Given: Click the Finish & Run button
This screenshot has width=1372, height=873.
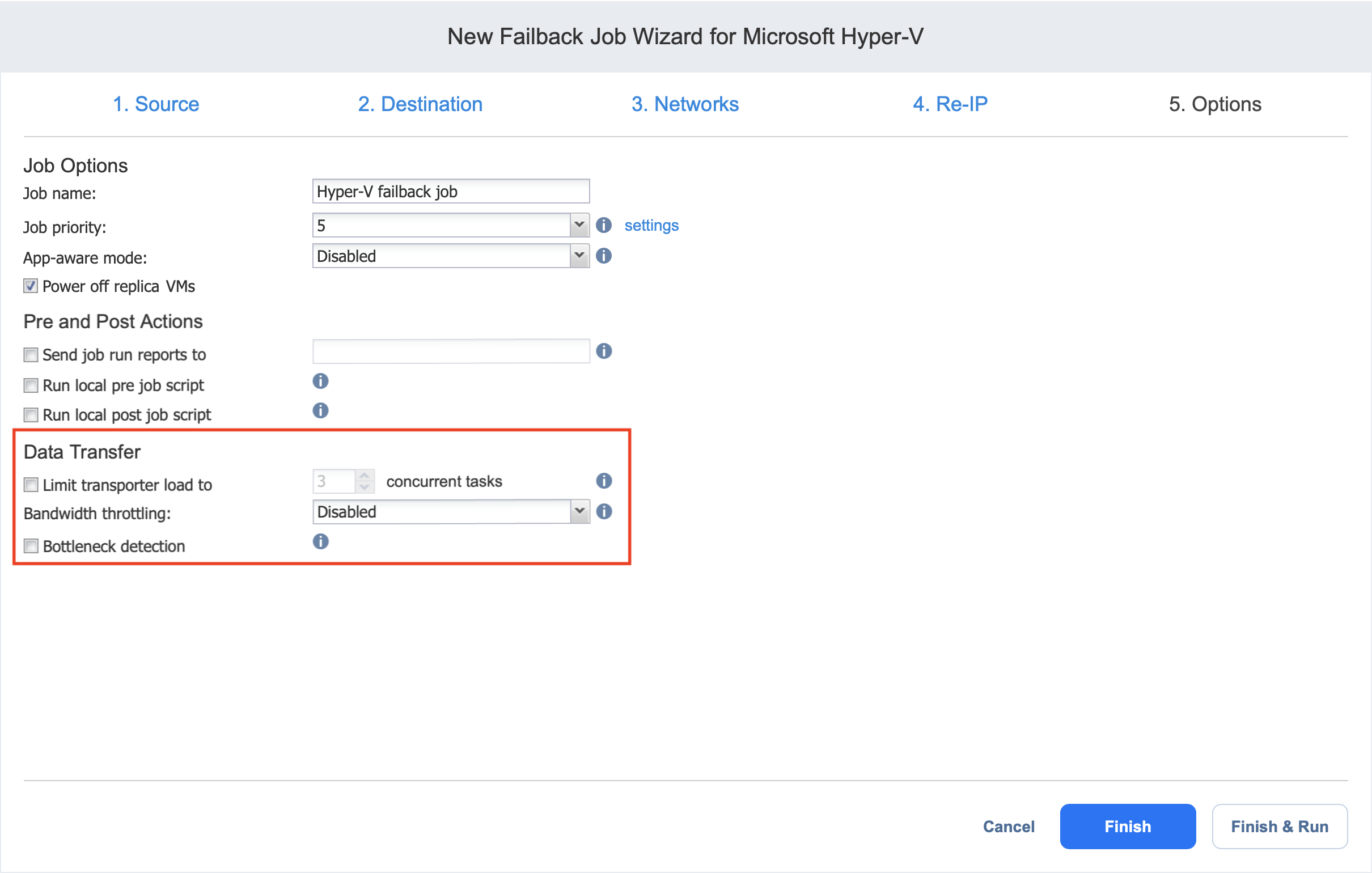Looking at the screenshot, I should tap(1280, 827).
